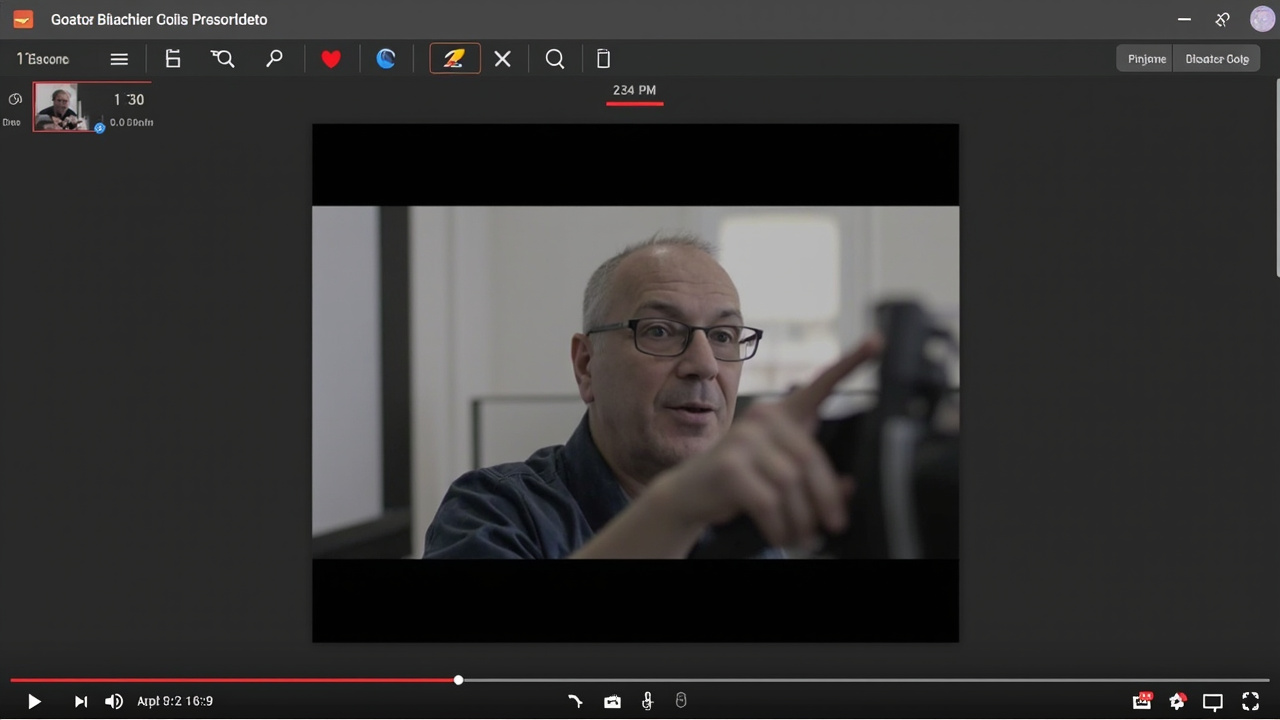Minimize the window

[x=1184, y=19]
